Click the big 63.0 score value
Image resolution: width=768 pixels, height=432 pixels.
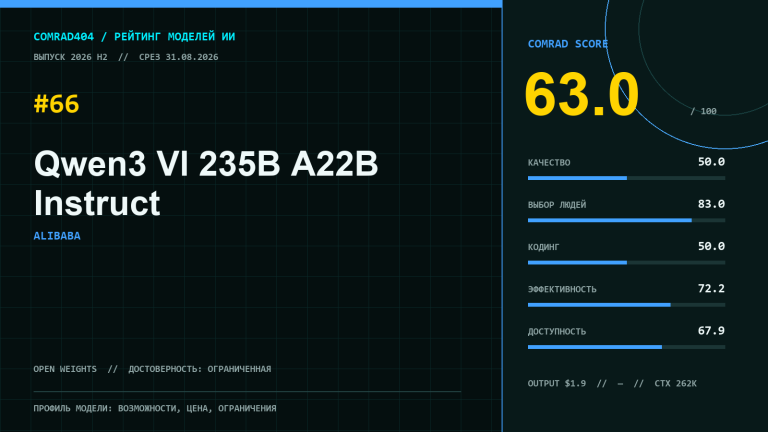pyautogui.click(x=581, y=94)
